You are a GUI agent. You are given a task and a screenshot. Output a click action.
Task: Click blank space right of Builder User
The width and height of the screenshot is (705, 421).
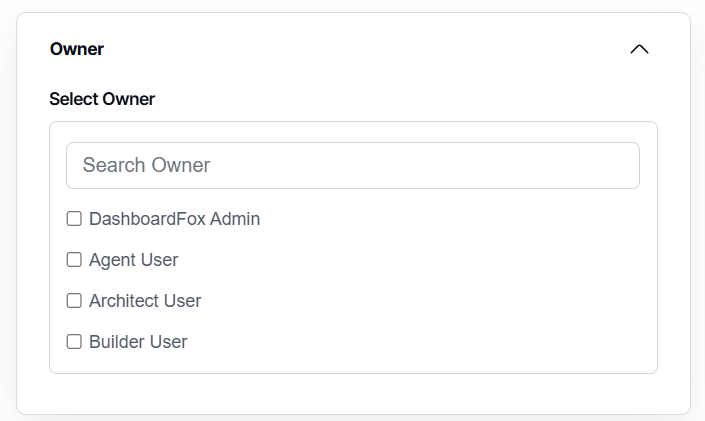420,341
